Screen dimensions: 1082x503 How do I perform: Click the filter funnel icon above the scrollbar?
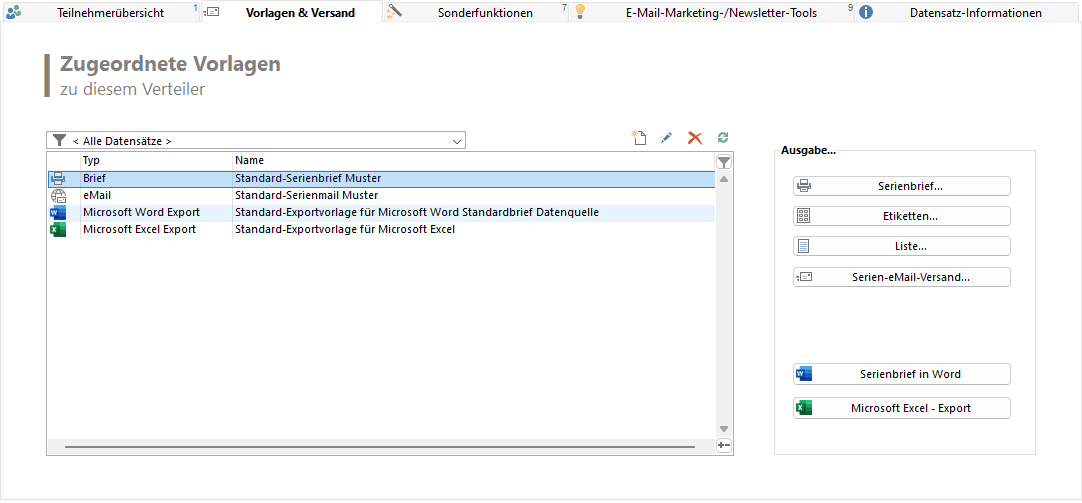[x=724, y=162]
